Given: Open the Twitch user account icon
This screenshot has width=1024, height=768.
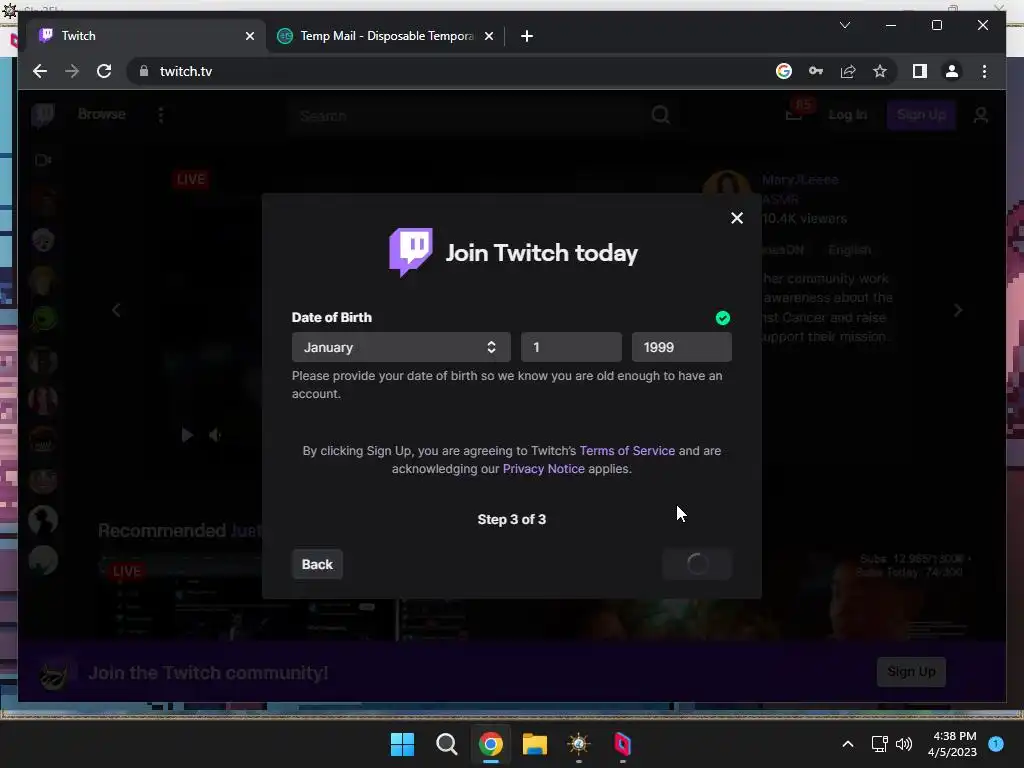Looking at the screenshot, I should (x=980, y=116).
